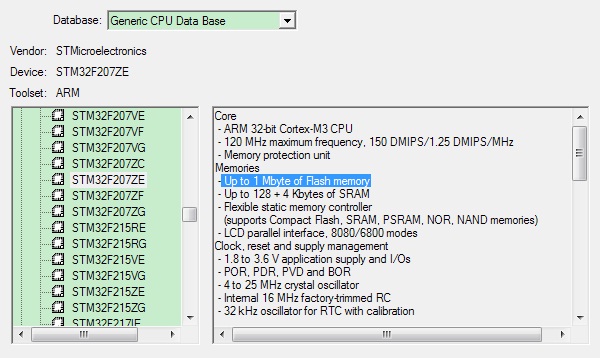
Task: Click device list scroll down arrow
Action: click(190, 318)
